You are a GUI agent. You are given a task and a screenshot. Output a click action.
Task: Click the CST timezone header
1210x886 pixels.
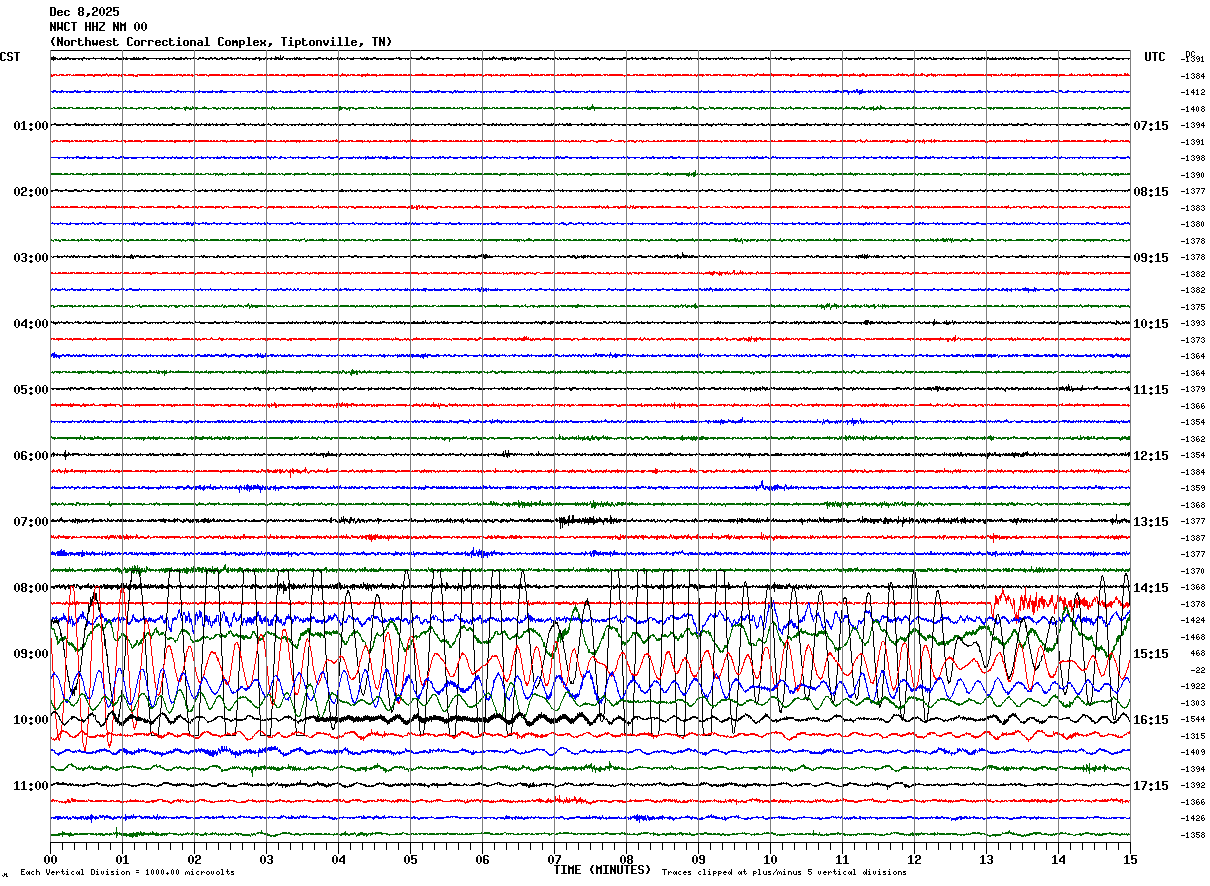click(10, 57)
